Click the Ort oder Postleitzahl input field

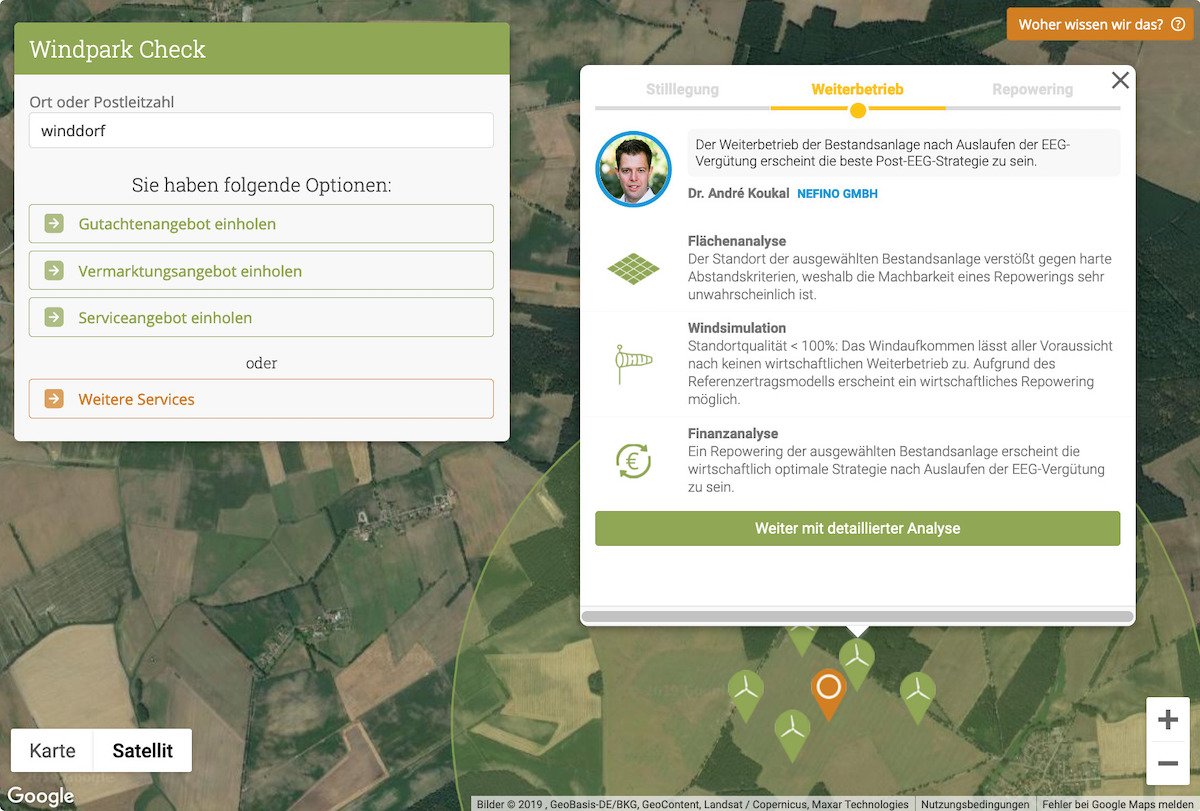[261, 130]
